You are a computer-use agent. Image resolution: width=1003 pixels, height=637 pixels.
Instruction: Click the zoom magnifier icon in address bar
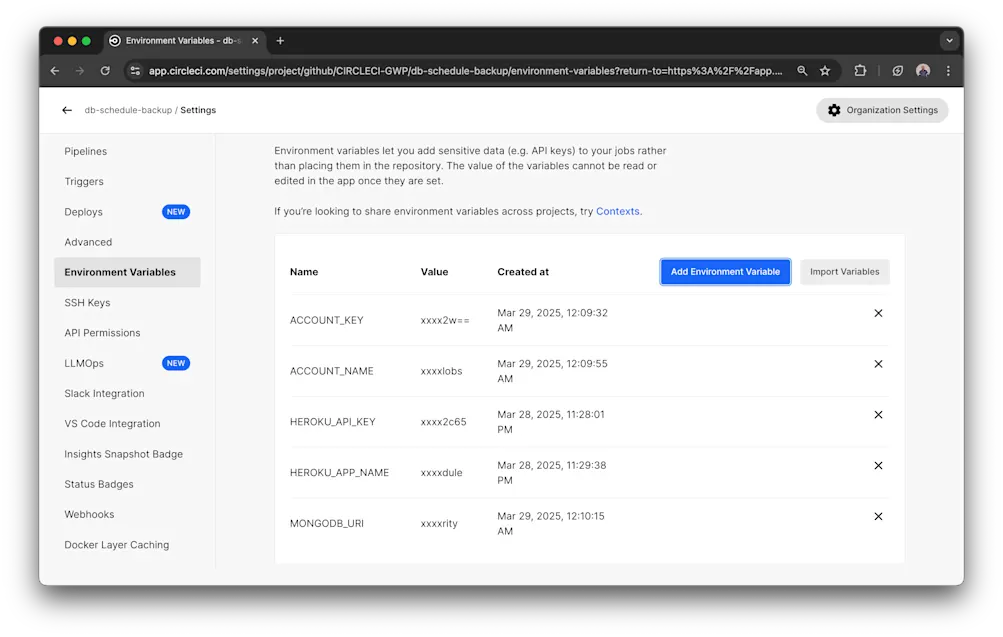[802, 71]
